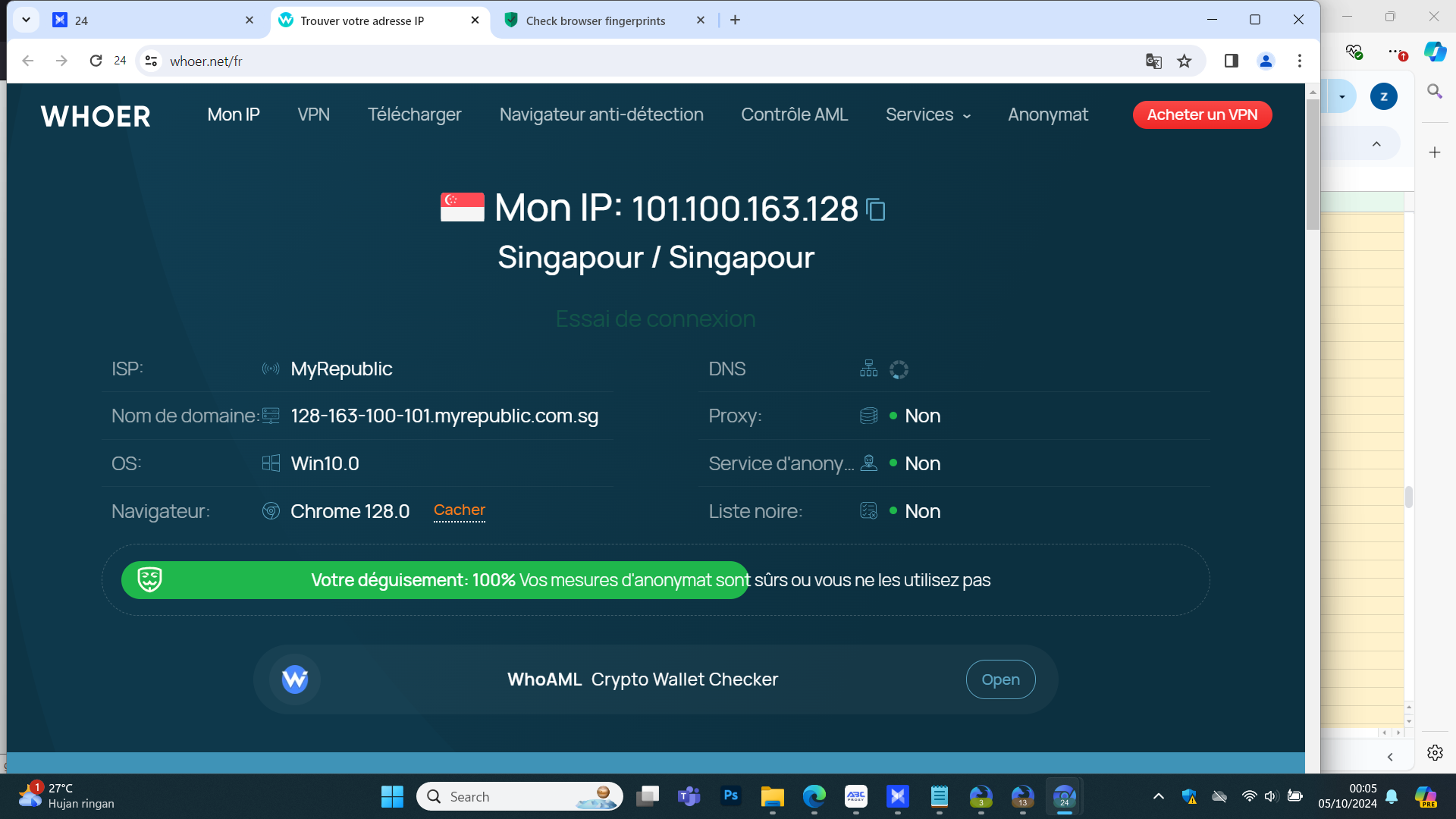Click the Edge window vertical scrollbar thumb

[1409, 497]
